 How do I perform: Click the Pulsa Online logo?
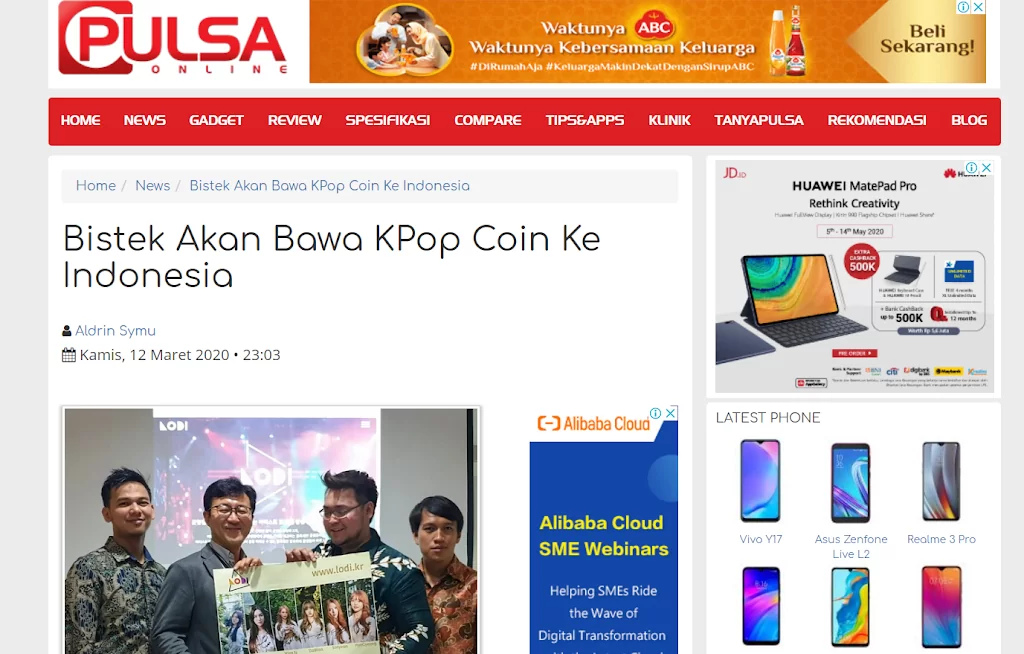[x=172, y=39]
